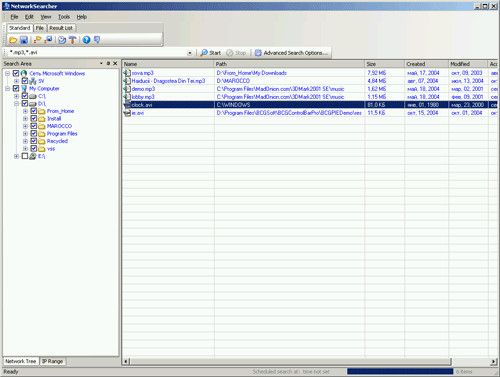Sort results by Path column header
This screenshot has height=377, width=500.
(289, 64)
